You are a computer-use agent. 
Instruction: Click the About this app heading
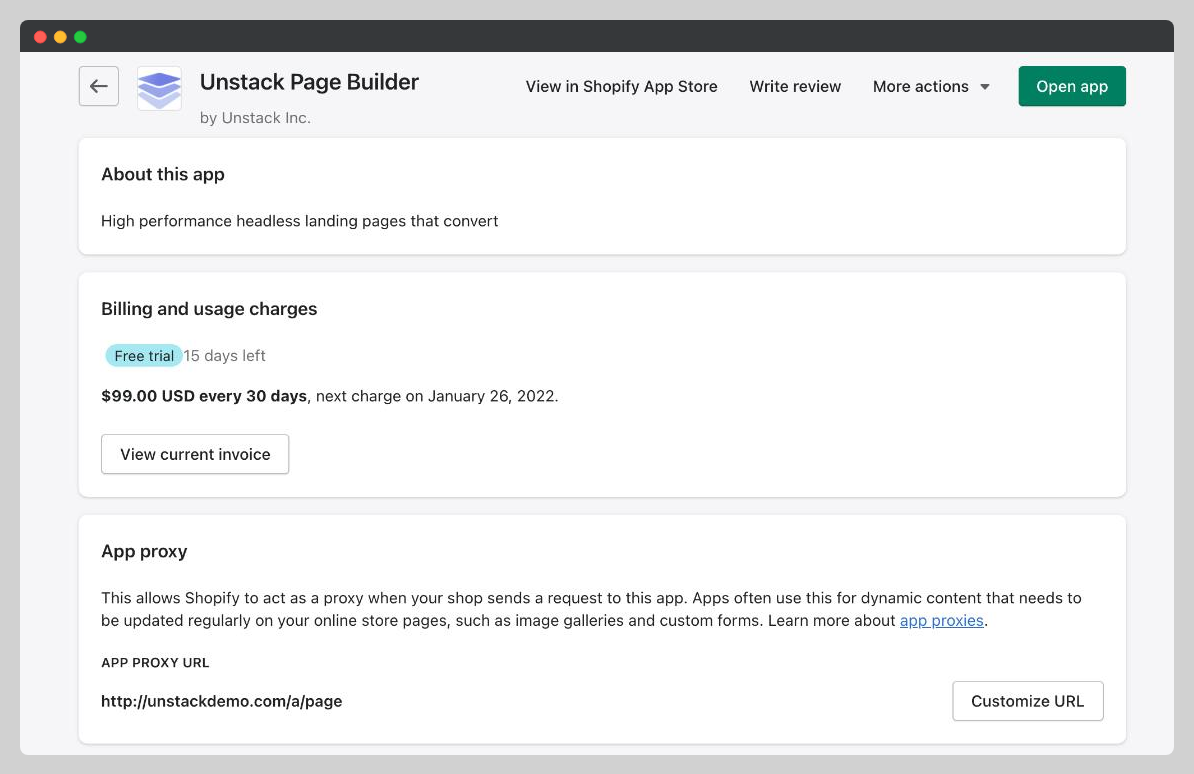163,174
